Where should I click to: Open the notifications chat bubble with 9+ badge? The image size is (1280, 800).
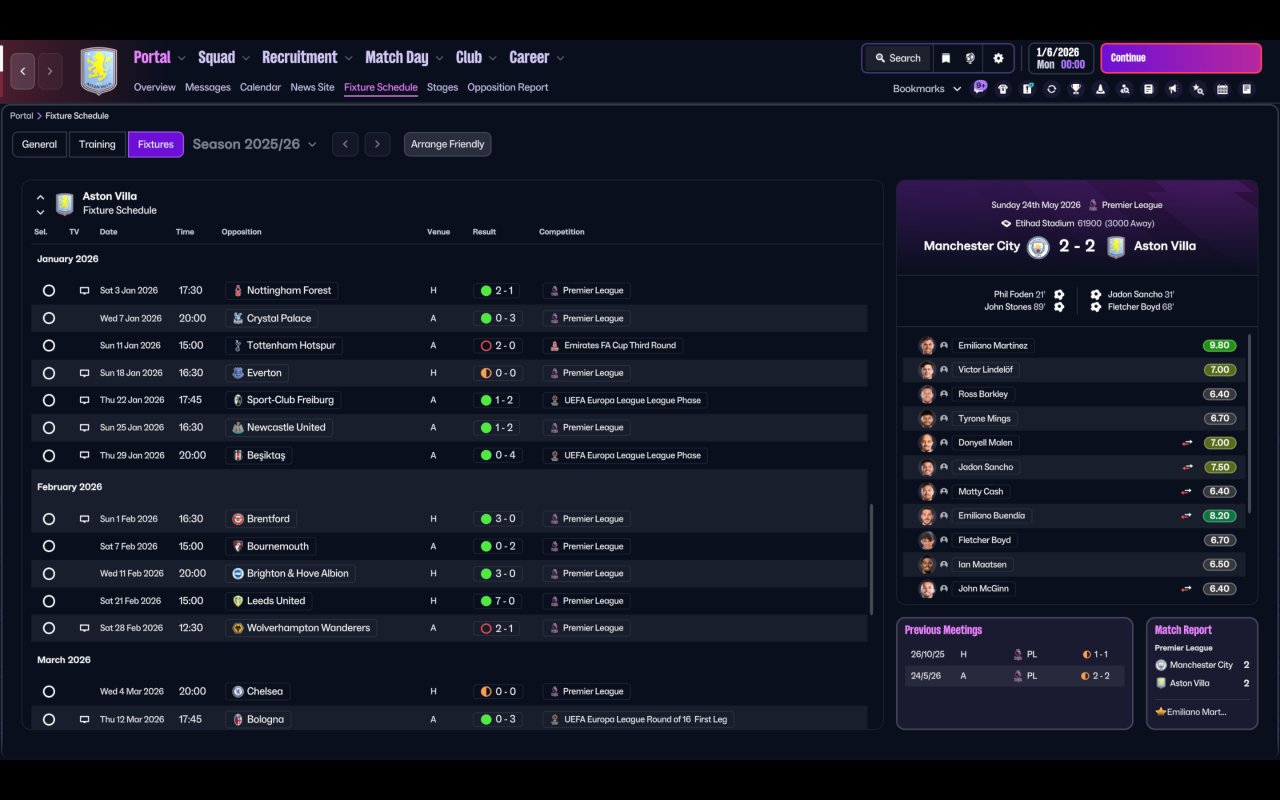pyautogui.click(x=980, y=87)
